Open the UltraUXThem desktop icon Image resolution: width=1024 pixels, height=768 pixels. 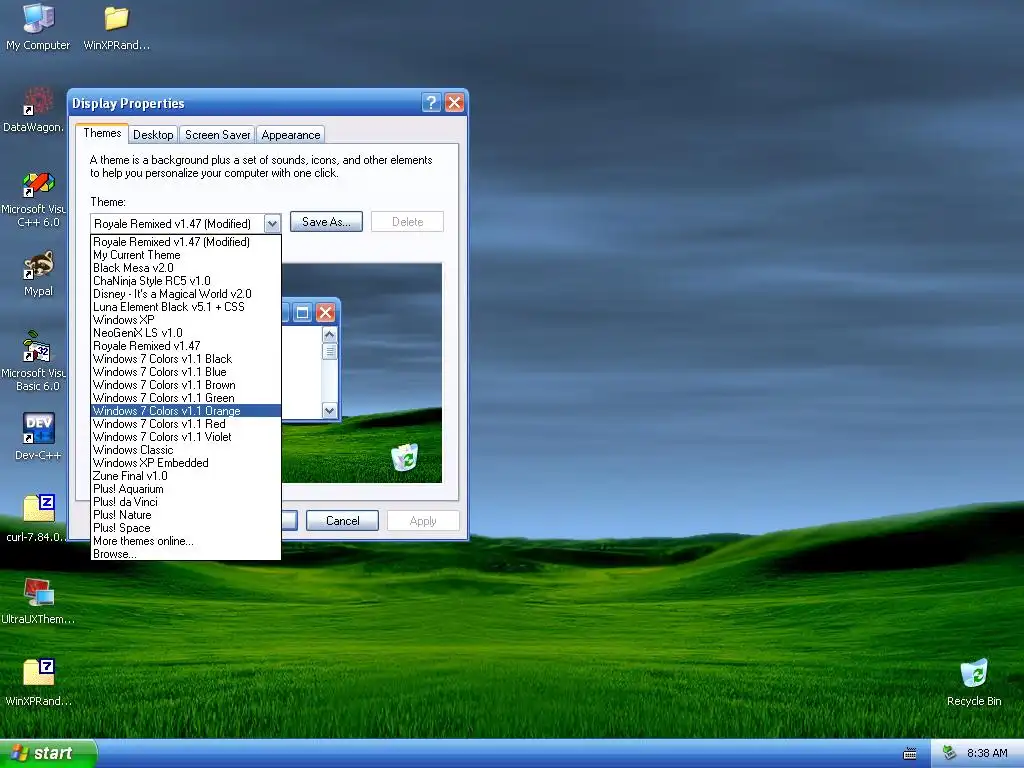click(x=38, y=601)
